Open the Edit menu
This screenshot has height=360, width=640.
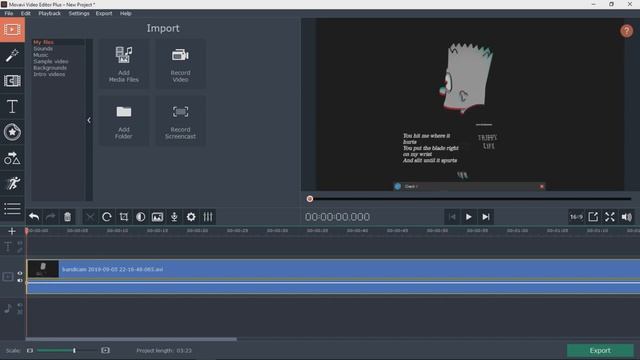(25, 13)
